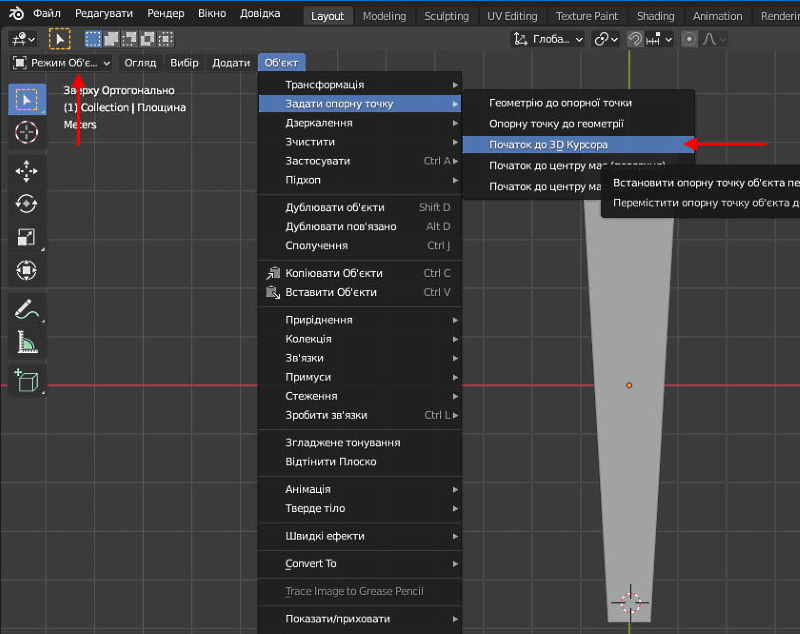Open the snapping options dropdown

659,39
